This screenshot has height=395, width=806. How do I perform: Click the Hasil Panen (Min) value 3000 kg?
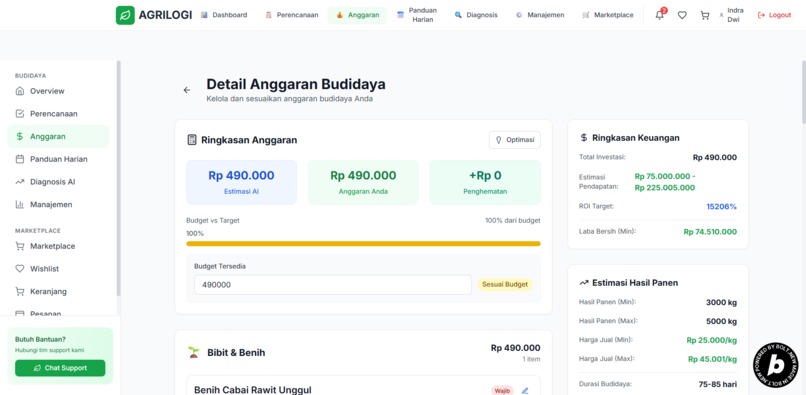click(x=721, y=302)
